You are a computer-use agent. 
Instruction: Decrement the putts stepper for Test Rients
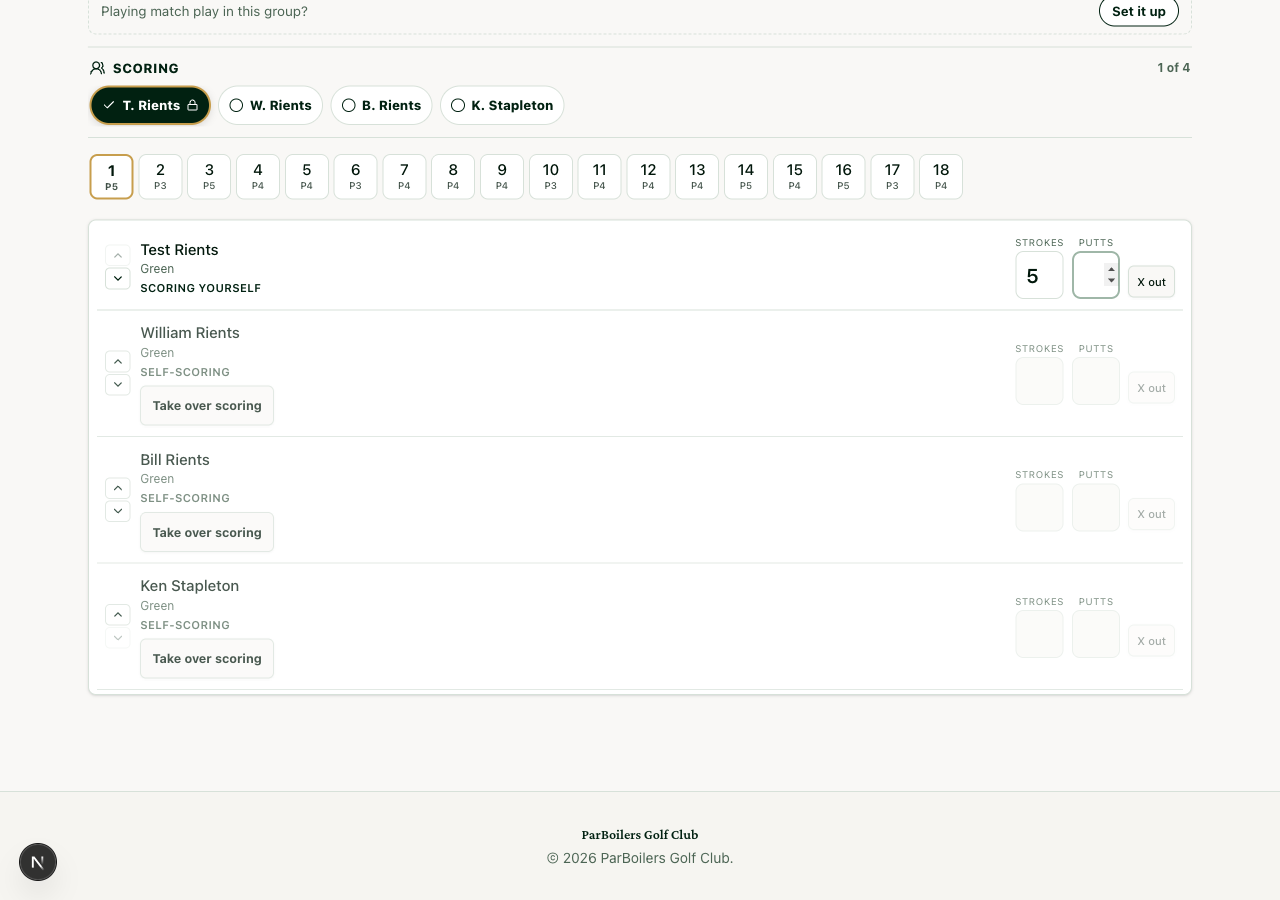1111,281
